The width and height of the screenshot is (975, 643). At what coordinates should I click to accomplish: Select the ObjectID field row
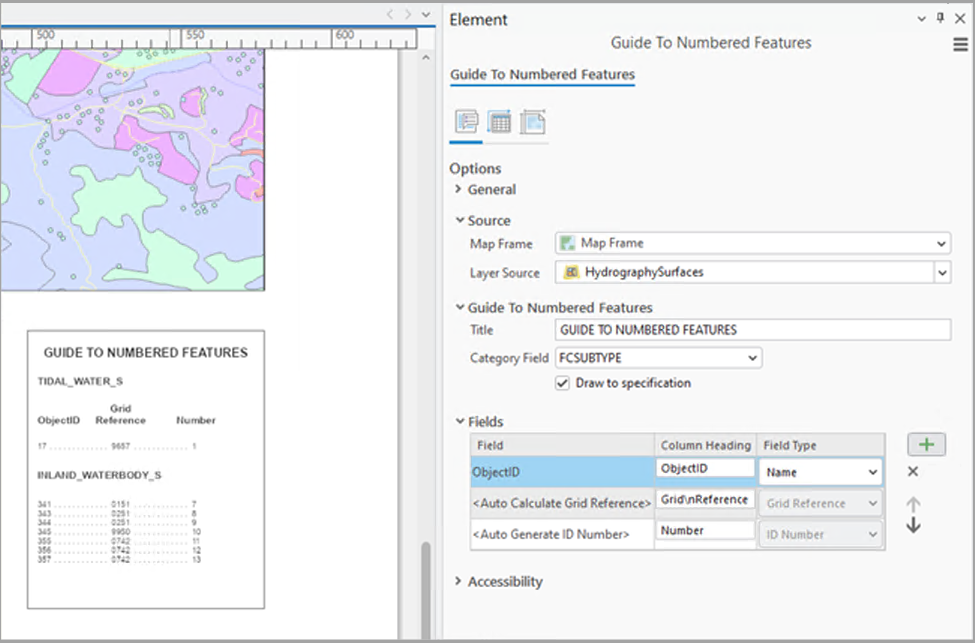pyautogui.click(x=562, y=472)
